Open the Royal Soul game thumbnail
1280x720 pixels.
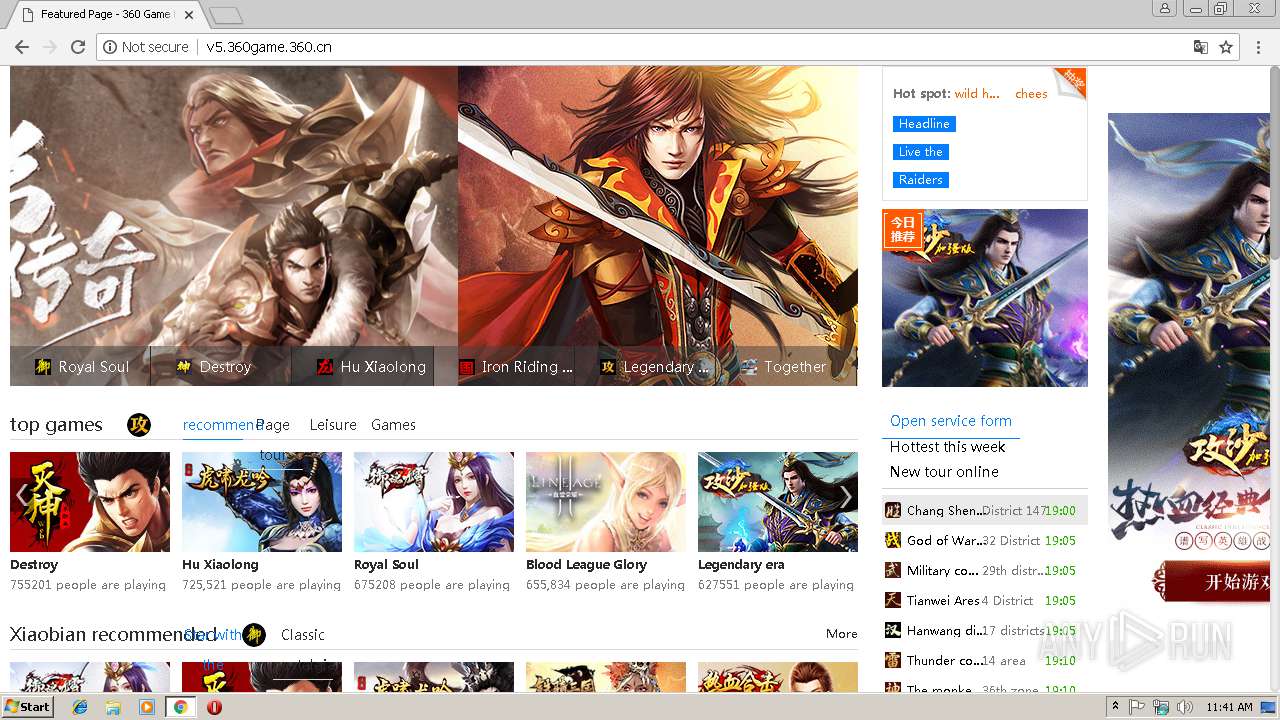[434, 502]
